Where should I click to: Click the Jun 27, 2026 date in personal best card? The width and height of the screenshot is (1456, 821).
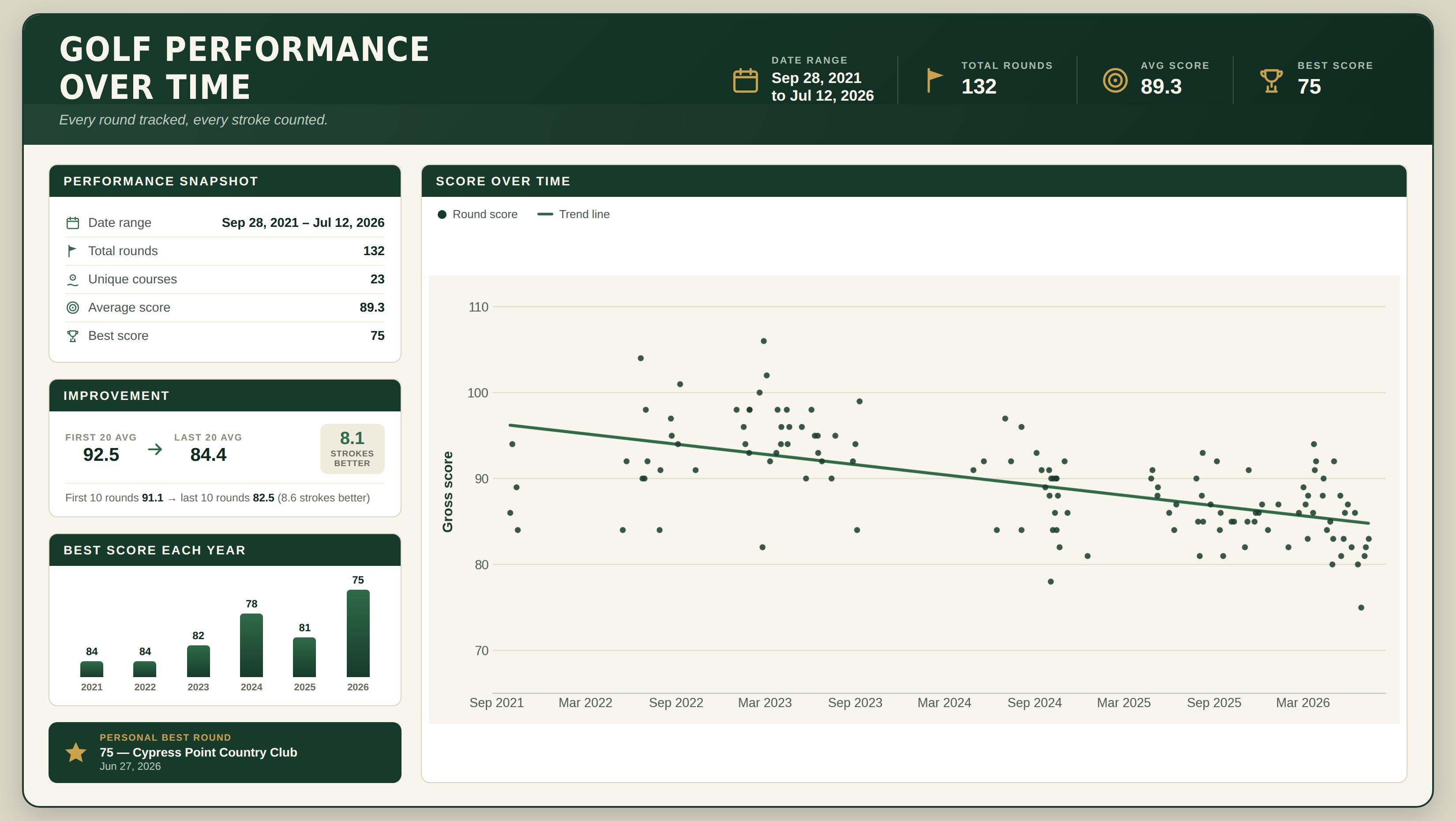coord(130,767)
